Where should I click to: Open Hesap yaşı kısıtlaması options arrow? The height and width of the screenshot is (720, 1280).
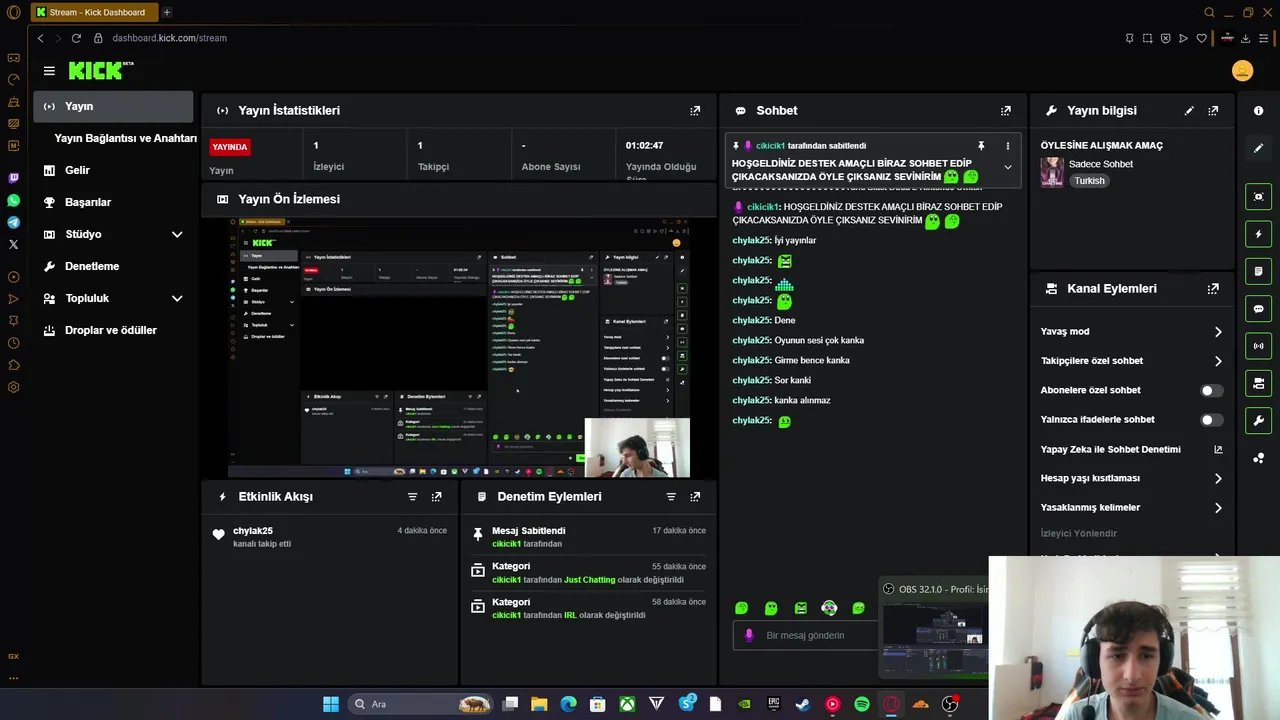pos(1218,479)
